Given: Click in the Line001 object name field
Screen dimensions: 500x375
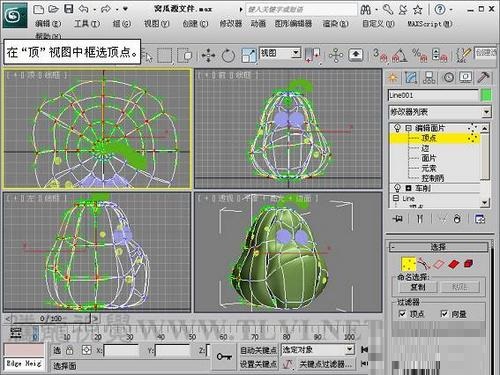Looking at the screenshot, I should (x=433, y=96).
